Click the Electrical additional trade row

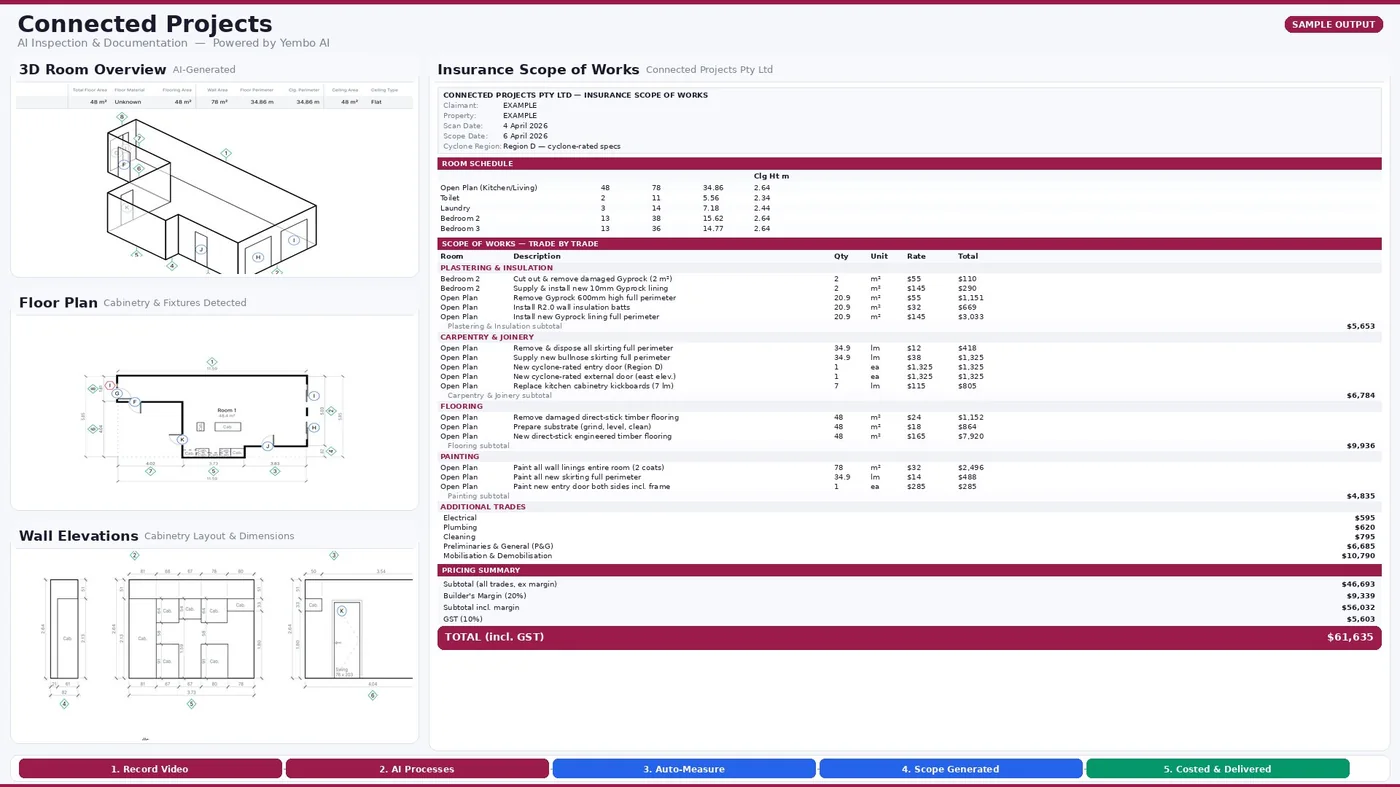pyautogui.click(x=909, y=518)
